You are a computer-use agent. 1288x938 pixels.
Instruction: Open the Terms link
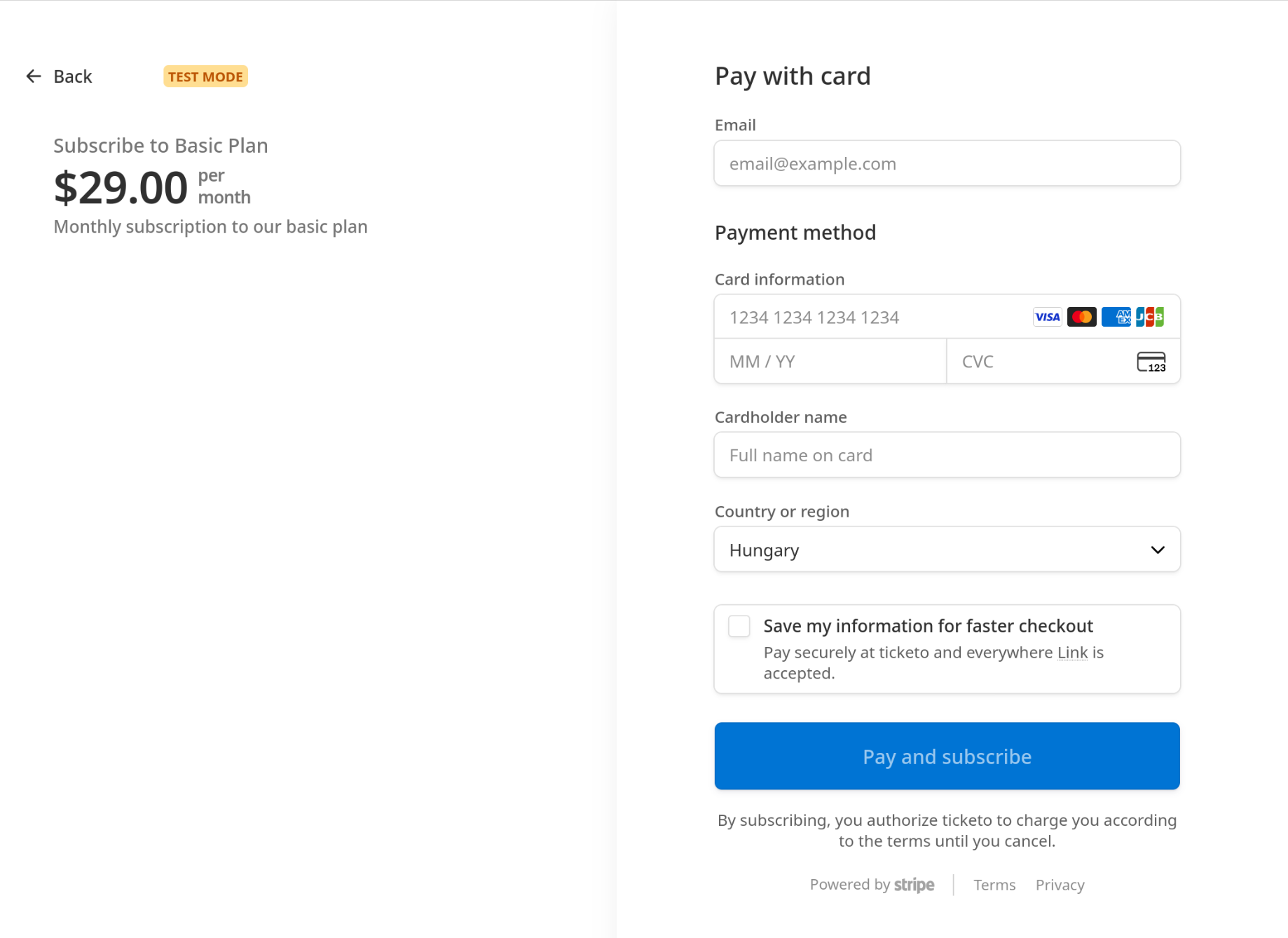tap(994, 885)
